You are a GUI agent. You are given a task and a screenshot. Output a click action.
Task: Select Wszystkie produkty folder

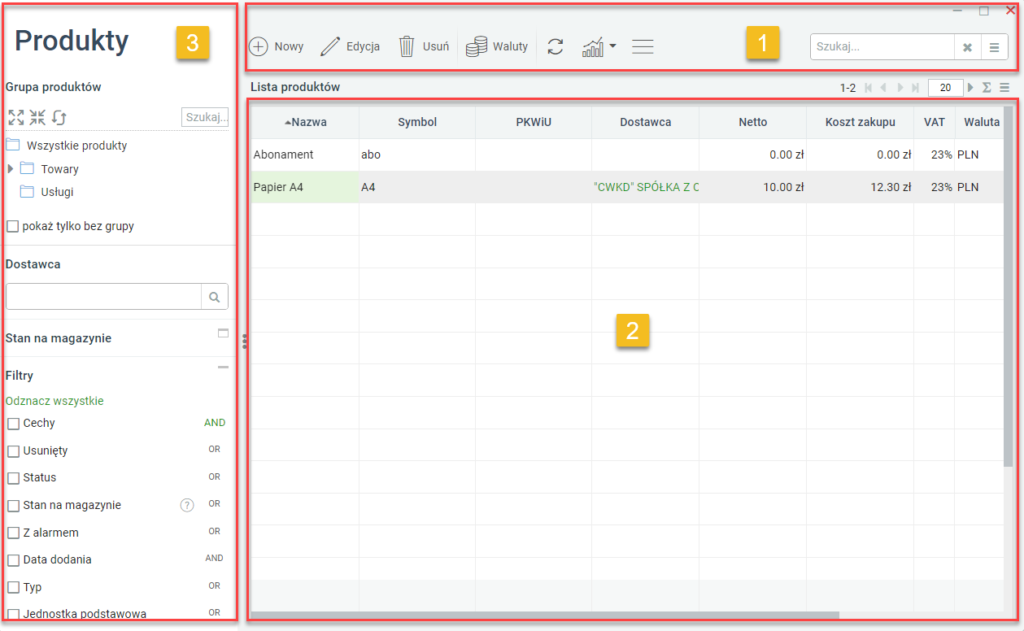click(76, 146)
